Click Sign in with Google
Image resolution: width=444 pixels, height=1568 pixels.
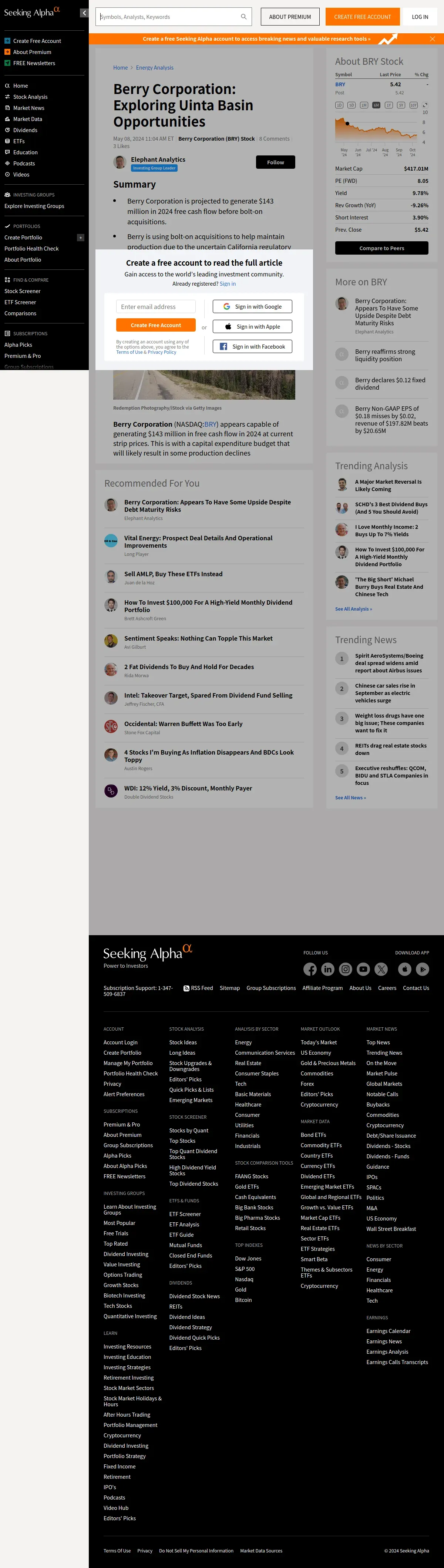pos(252,307)
